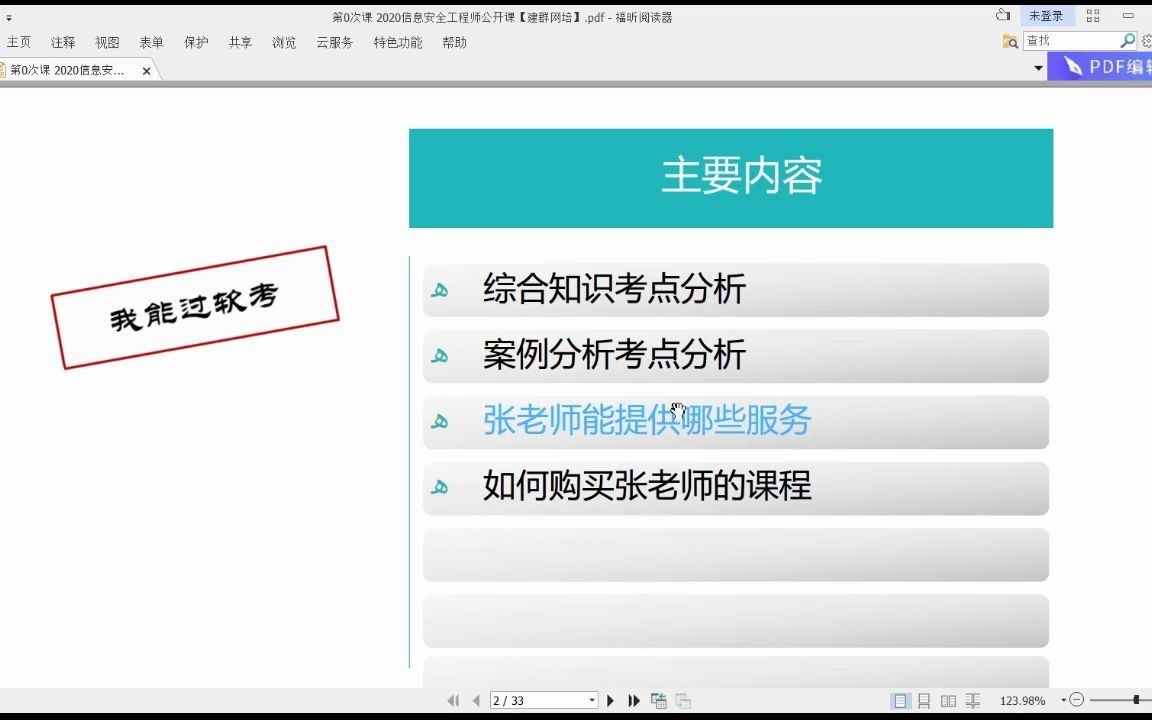Click the snapshot icon near page navigation
The height and width of the screenshot is (720, 1152).
pos(660,700)
